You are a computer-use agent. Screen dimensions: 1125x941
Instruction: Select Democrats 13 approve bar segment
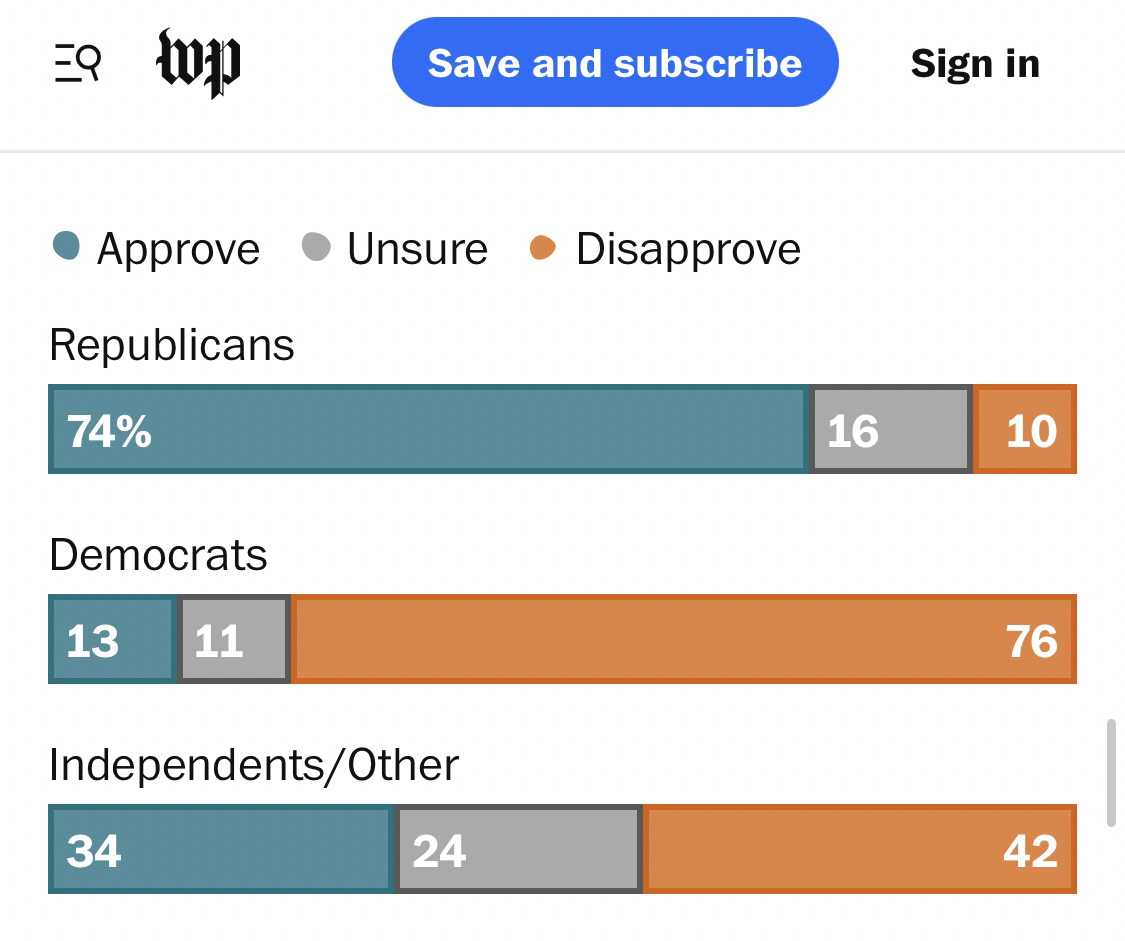112,640
